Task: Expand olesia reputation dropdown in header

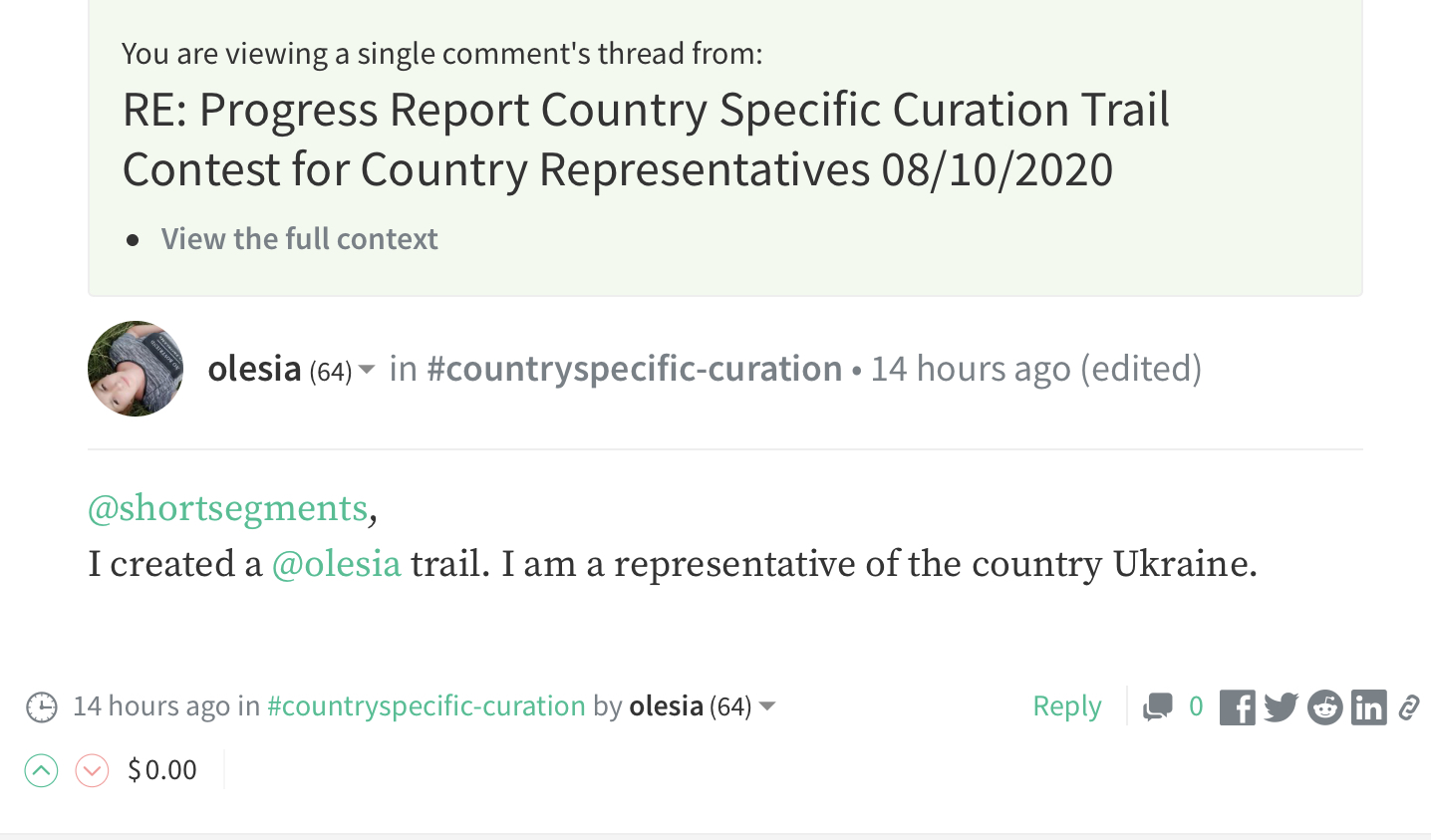Action: coord(367,370)
